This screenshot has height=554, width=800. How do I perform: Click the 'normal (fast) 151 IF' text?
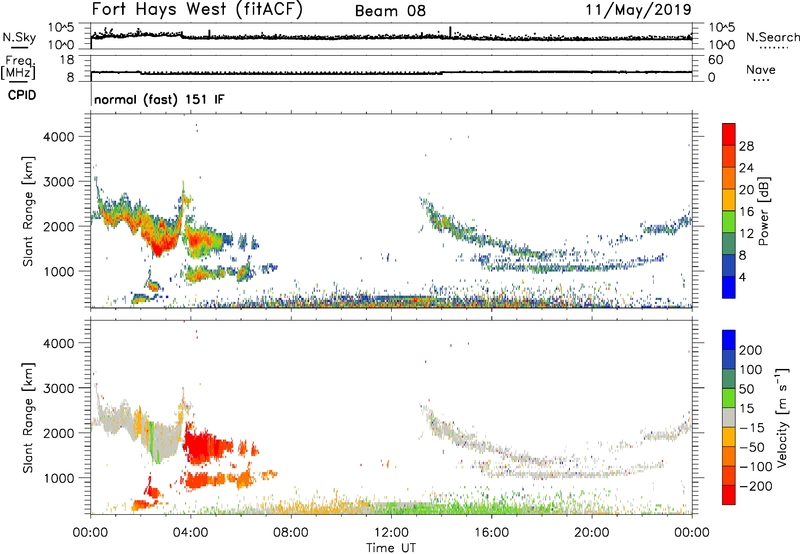pyautogui.click(x=159, y=99)
